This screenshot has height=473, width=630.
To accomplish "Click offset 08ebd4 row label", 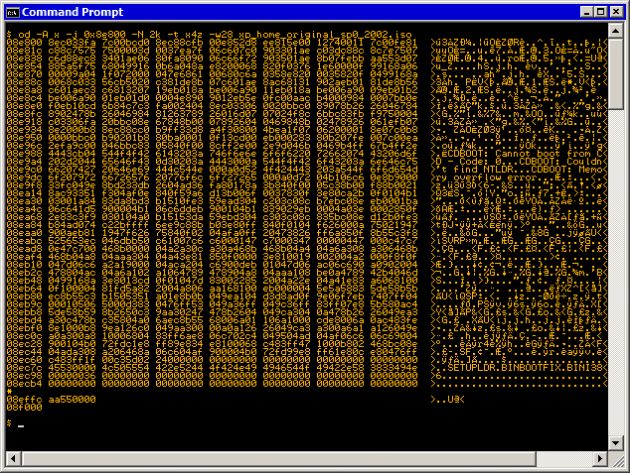I will (24, 320).
